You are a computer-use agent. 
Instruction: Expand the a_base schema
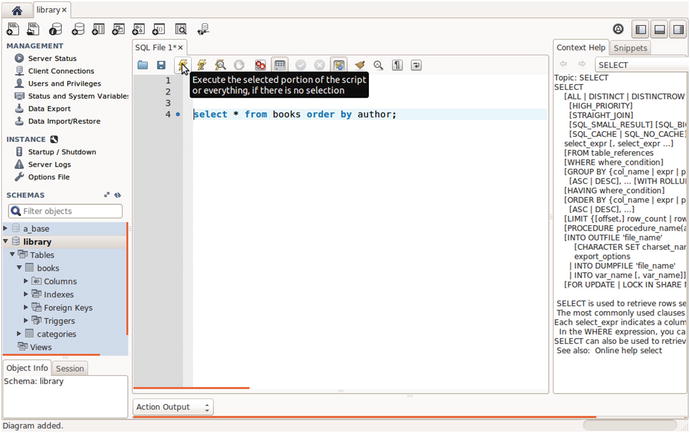pyautogui.click(x=5, y=228)
